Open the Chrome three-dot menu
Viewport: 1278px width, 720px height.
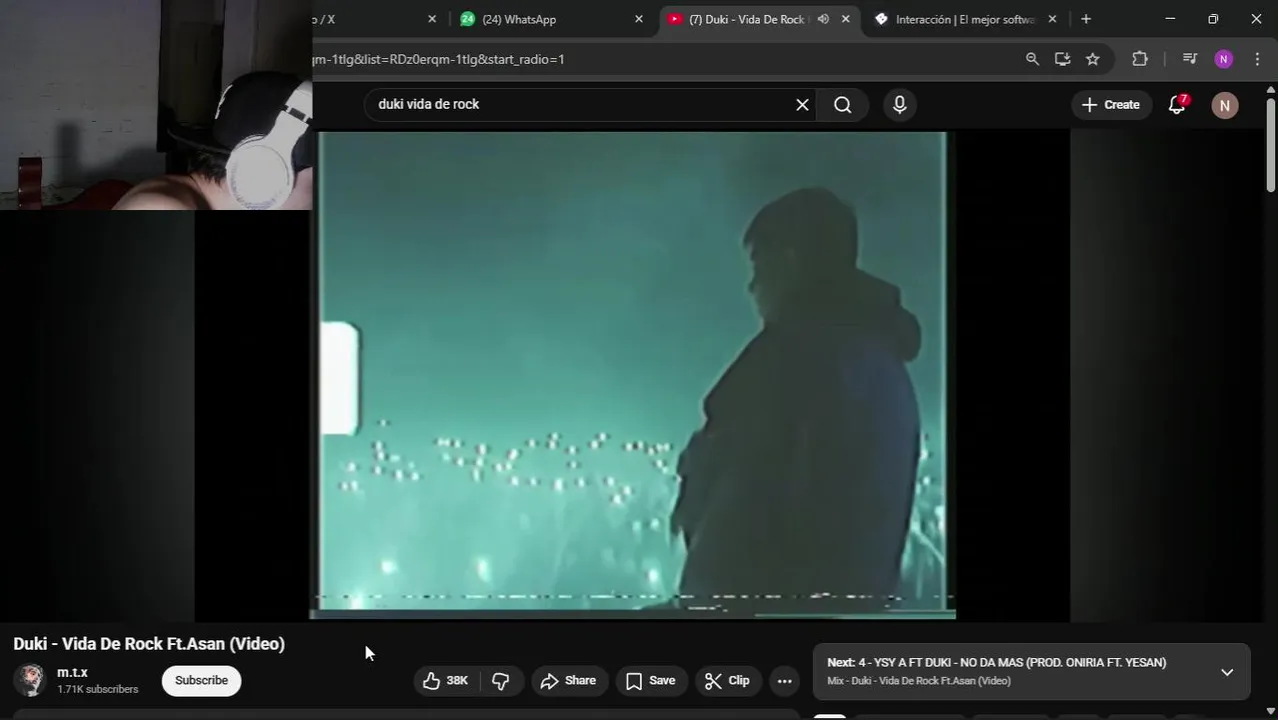1258,59
